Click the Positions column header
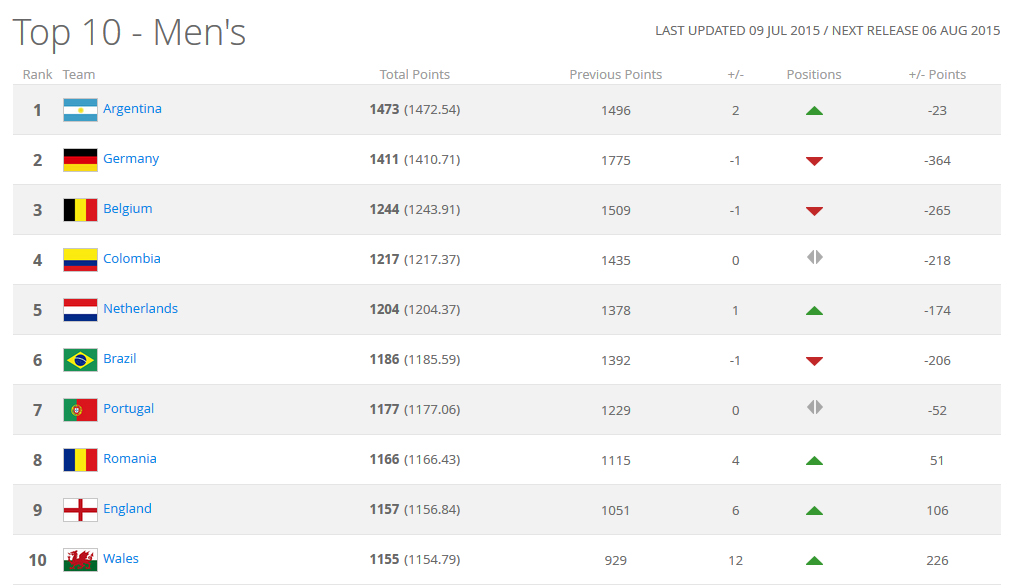Viewport: 1012px width, 588px height. tap(814, 75)
